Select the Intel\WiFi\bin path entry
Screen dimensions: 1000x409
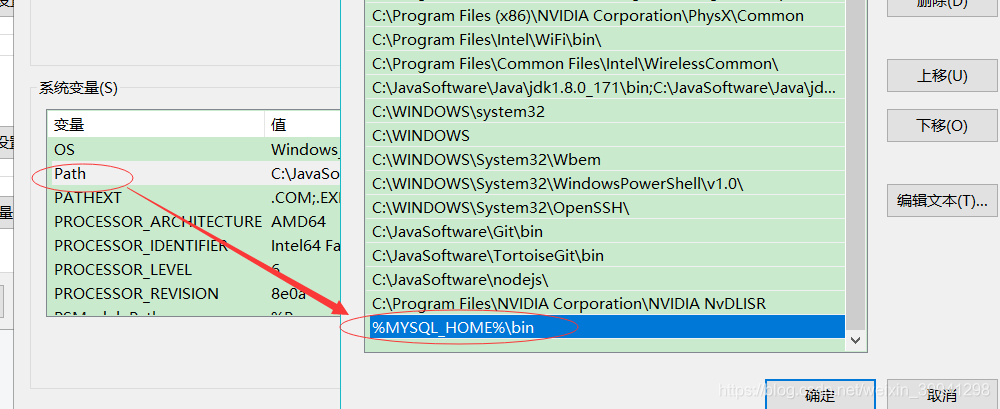click(607, 40)
